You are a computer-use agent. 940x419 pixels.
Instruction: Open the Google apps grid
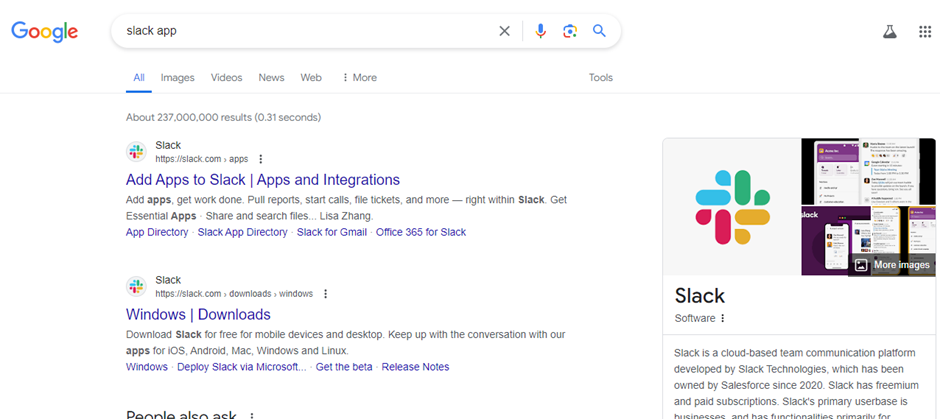tap(925, 31)
